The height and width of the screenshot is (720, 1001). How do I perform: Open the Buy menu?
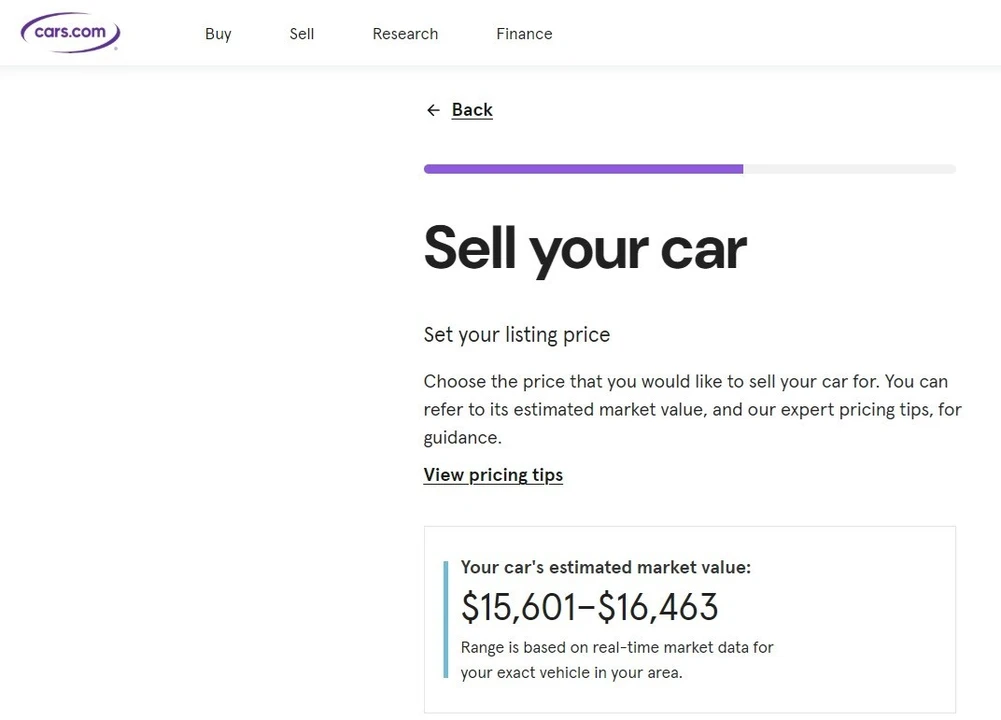coord(218,34)
